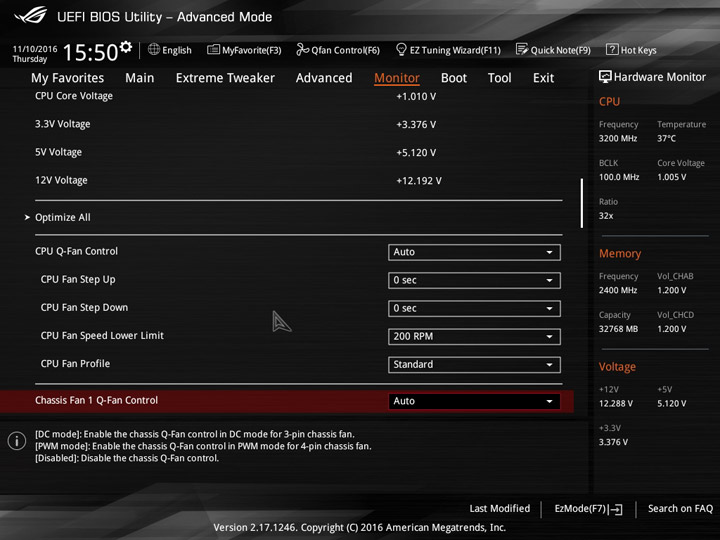The width and height of the screenshot is (720, 540).
Task: Click Chassis Fan 1 Q-Fan Control label
Action: 96,400
